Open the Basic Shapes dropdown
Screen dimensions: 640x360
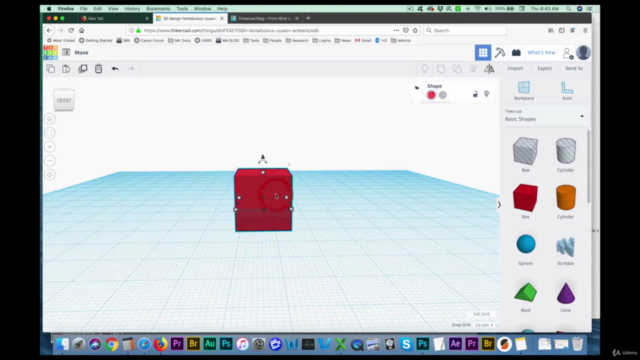[544, 116]
